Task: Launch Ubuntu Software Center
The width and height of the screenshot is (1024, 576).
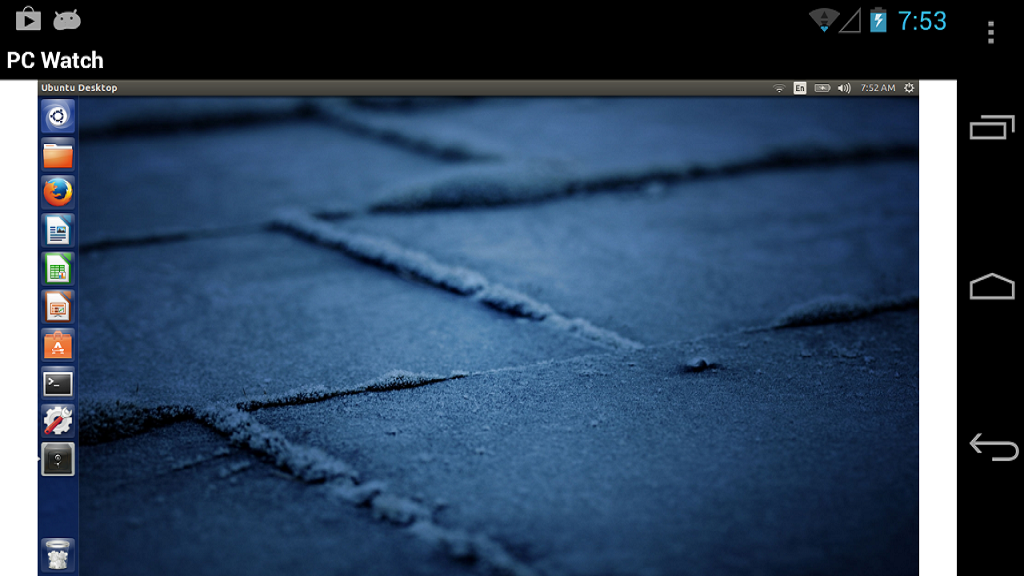Action: pyautogui.click(x=57, y=345)
